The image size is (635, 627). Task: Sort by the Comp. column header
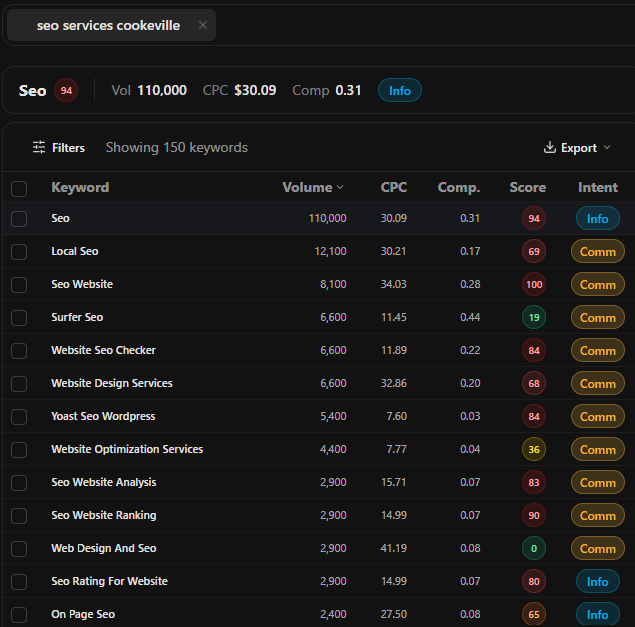[x=459, y=188]
